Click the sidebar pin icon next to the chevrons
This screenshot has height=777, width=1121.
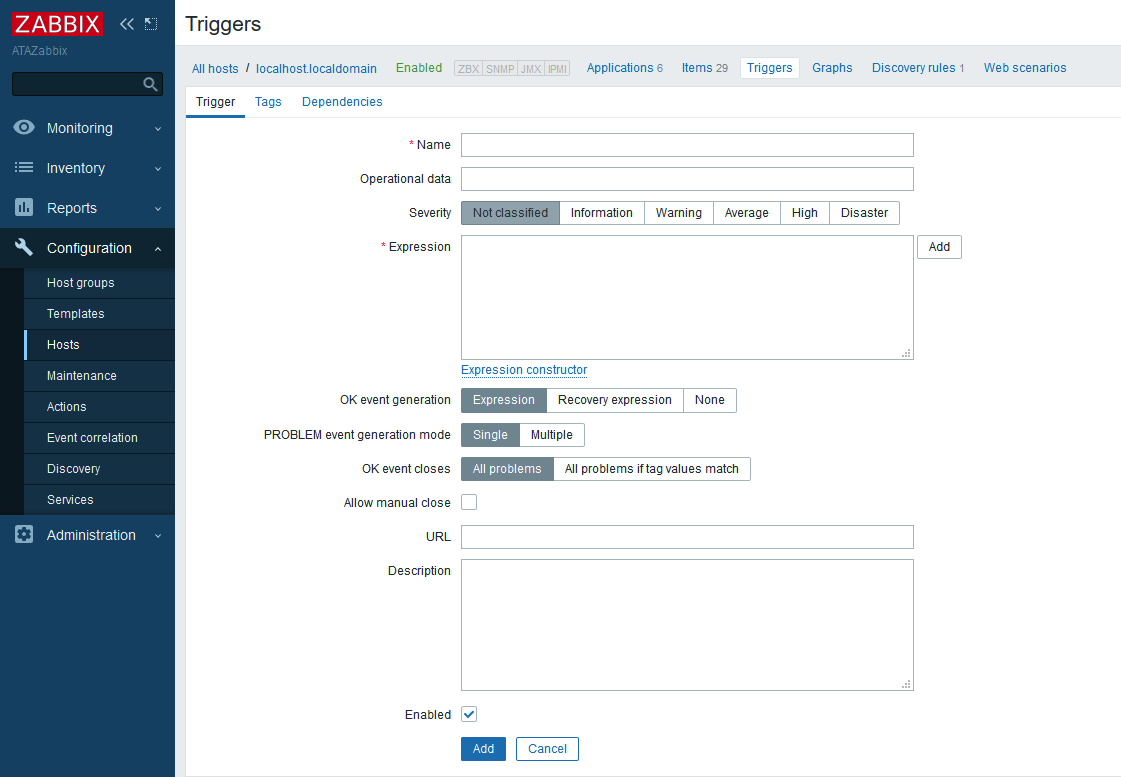pos(151,22)
